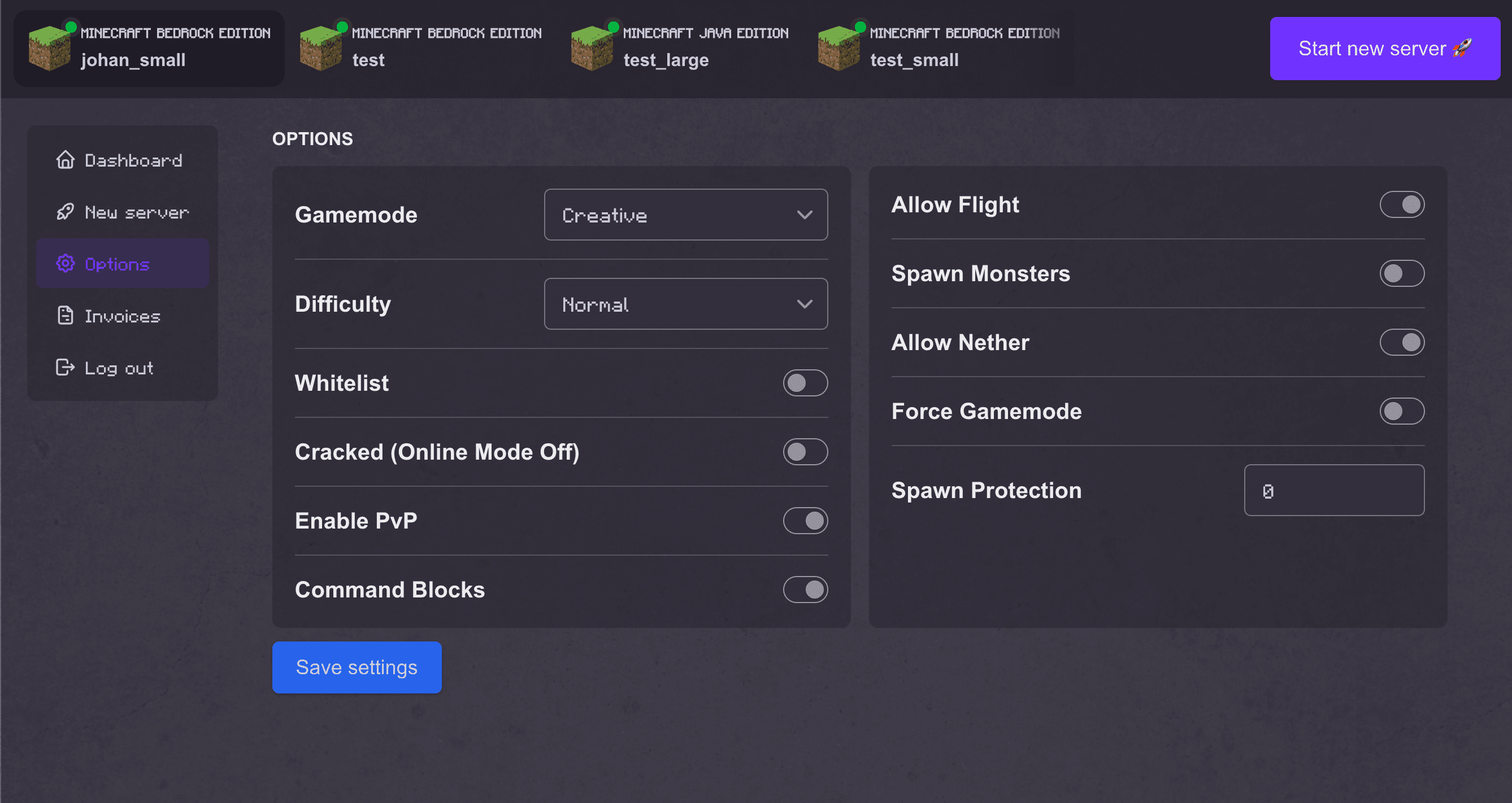Screen dimensions: 1512x803
Task: Open Invoices in sidebar
Action: click(122, 316)
